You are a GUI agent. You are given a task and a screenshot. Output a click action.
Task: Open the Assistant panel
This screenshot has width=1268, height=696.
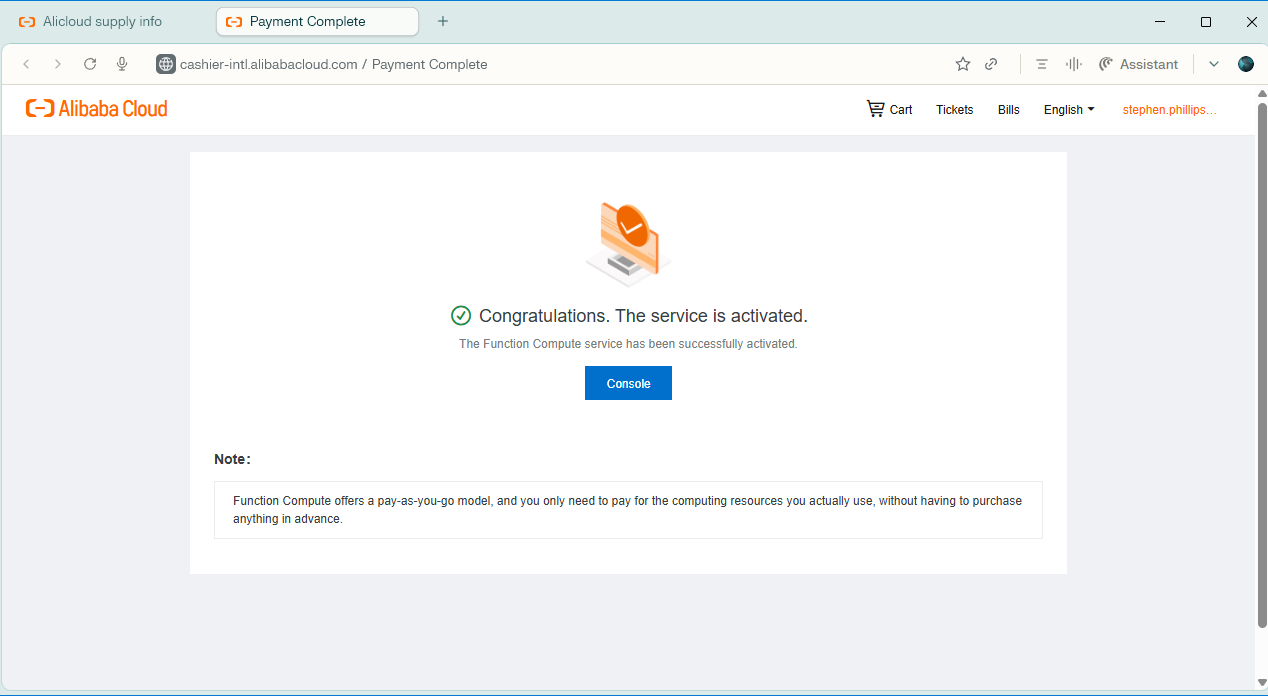coord(1138,64)
